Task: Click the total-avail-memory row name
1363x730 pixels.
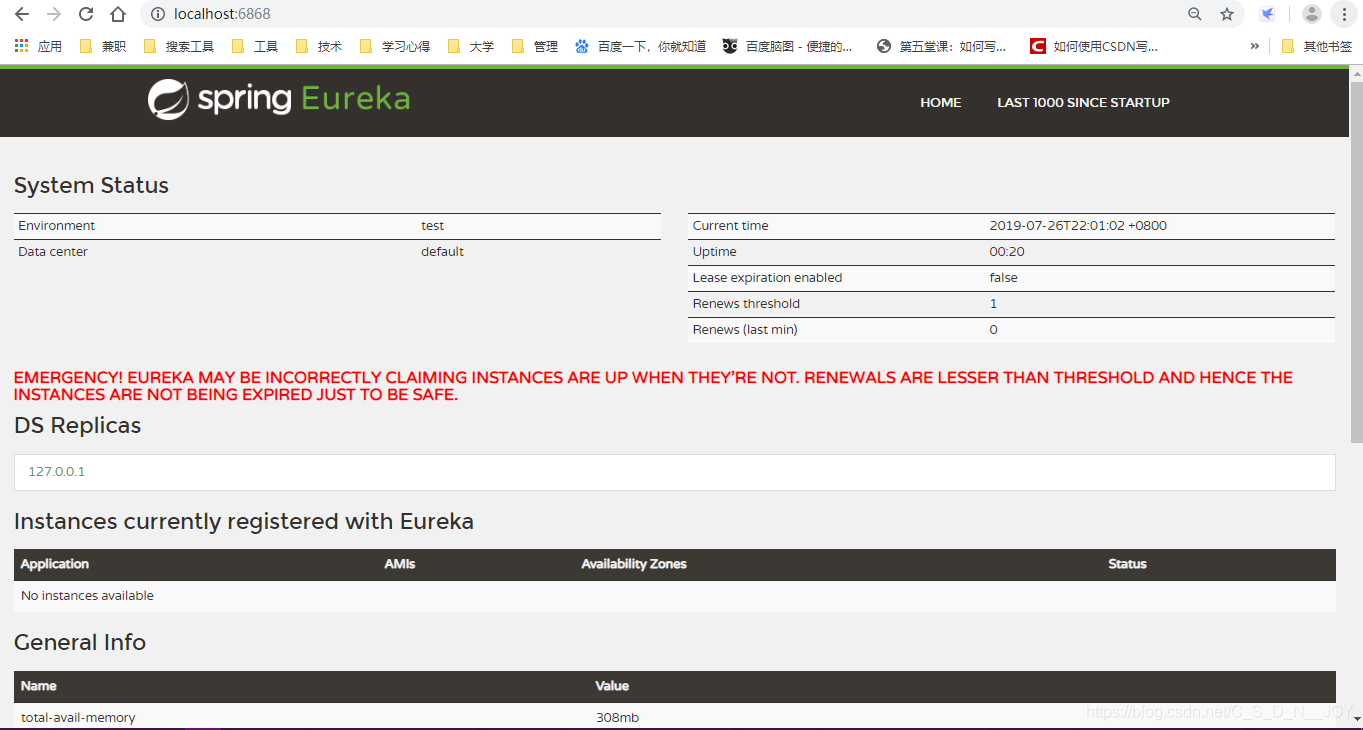Action: click(78, 718)
